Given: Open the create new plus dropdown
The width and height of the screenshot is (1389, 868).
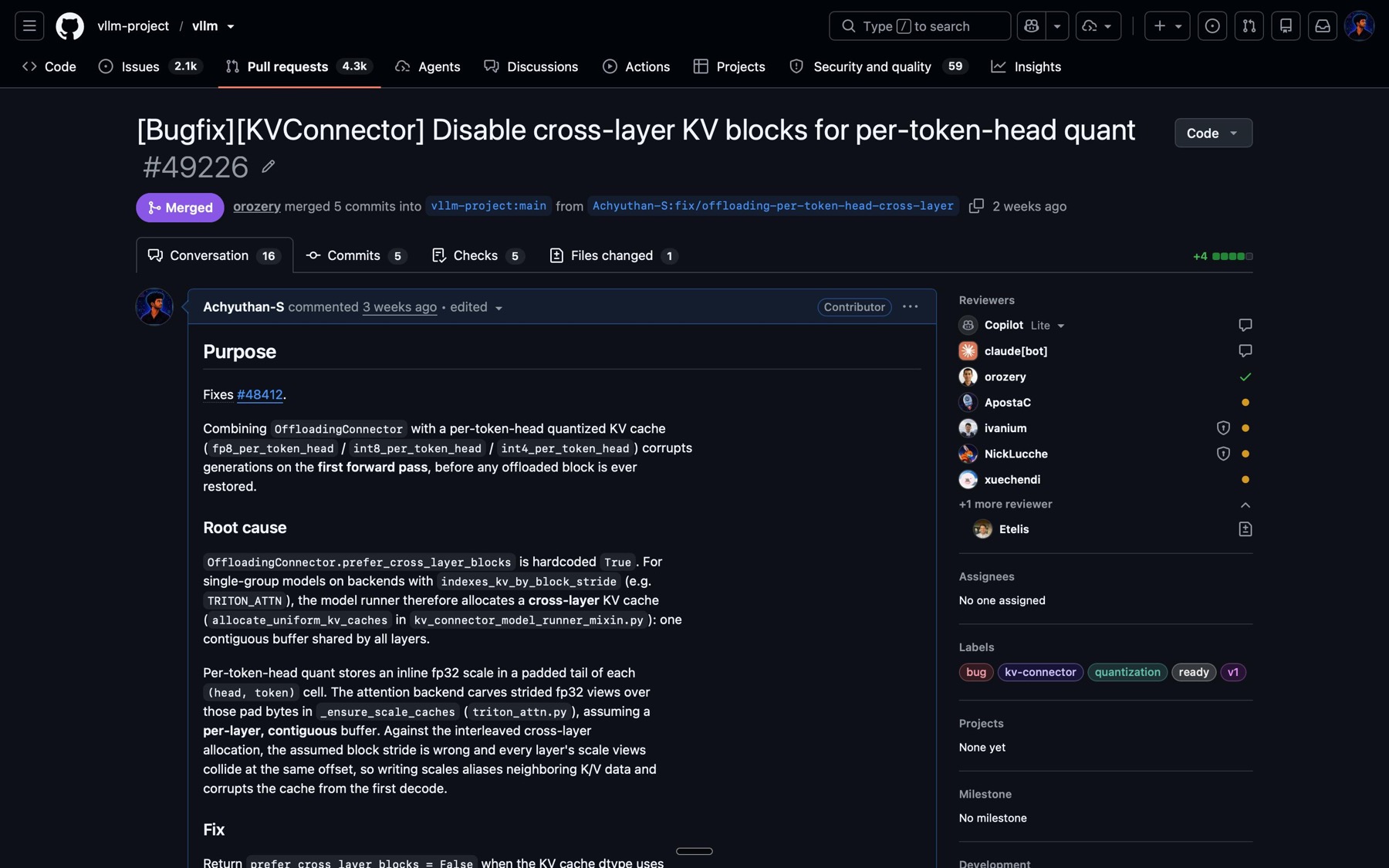Looking at the screenshot, I should [x=1167, y=25].
